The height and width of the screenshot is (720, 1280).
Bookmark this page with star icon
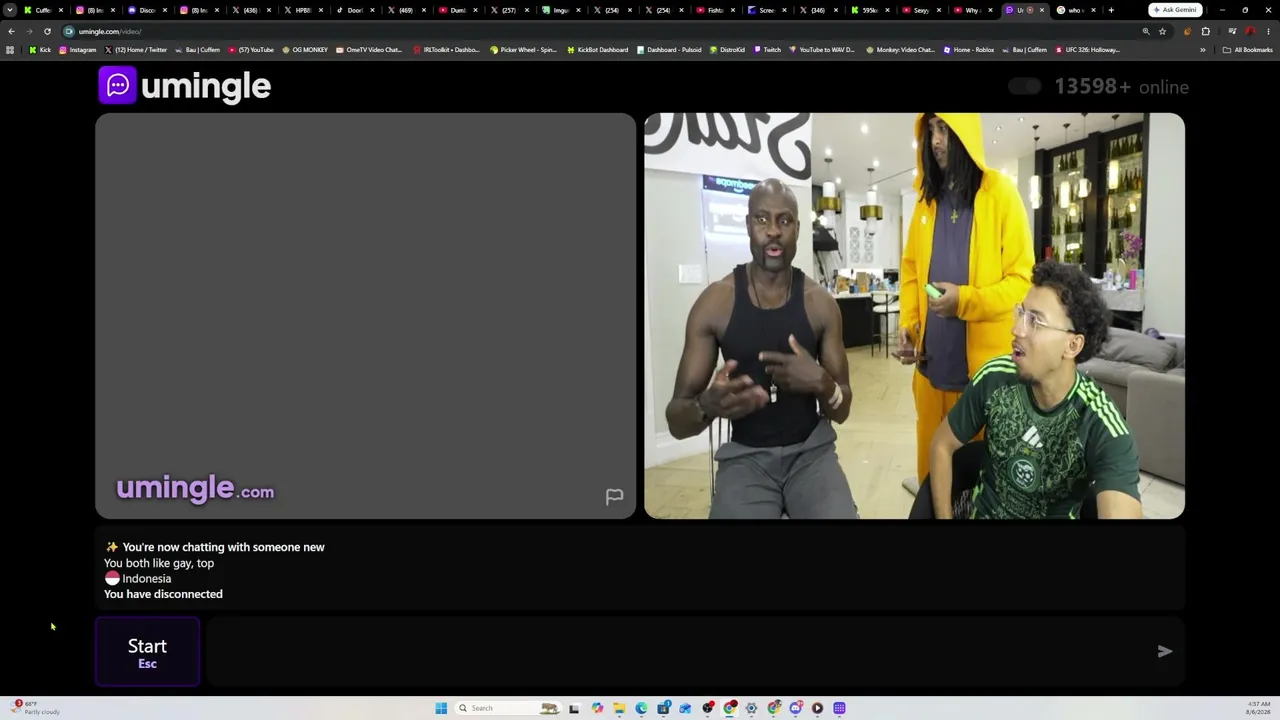coord(1162,31)
